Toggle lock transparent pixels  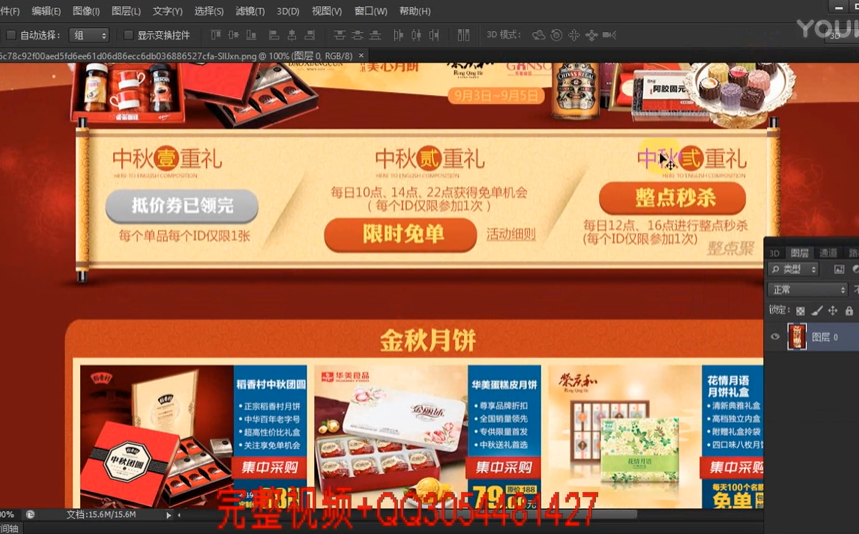[800, 311]
